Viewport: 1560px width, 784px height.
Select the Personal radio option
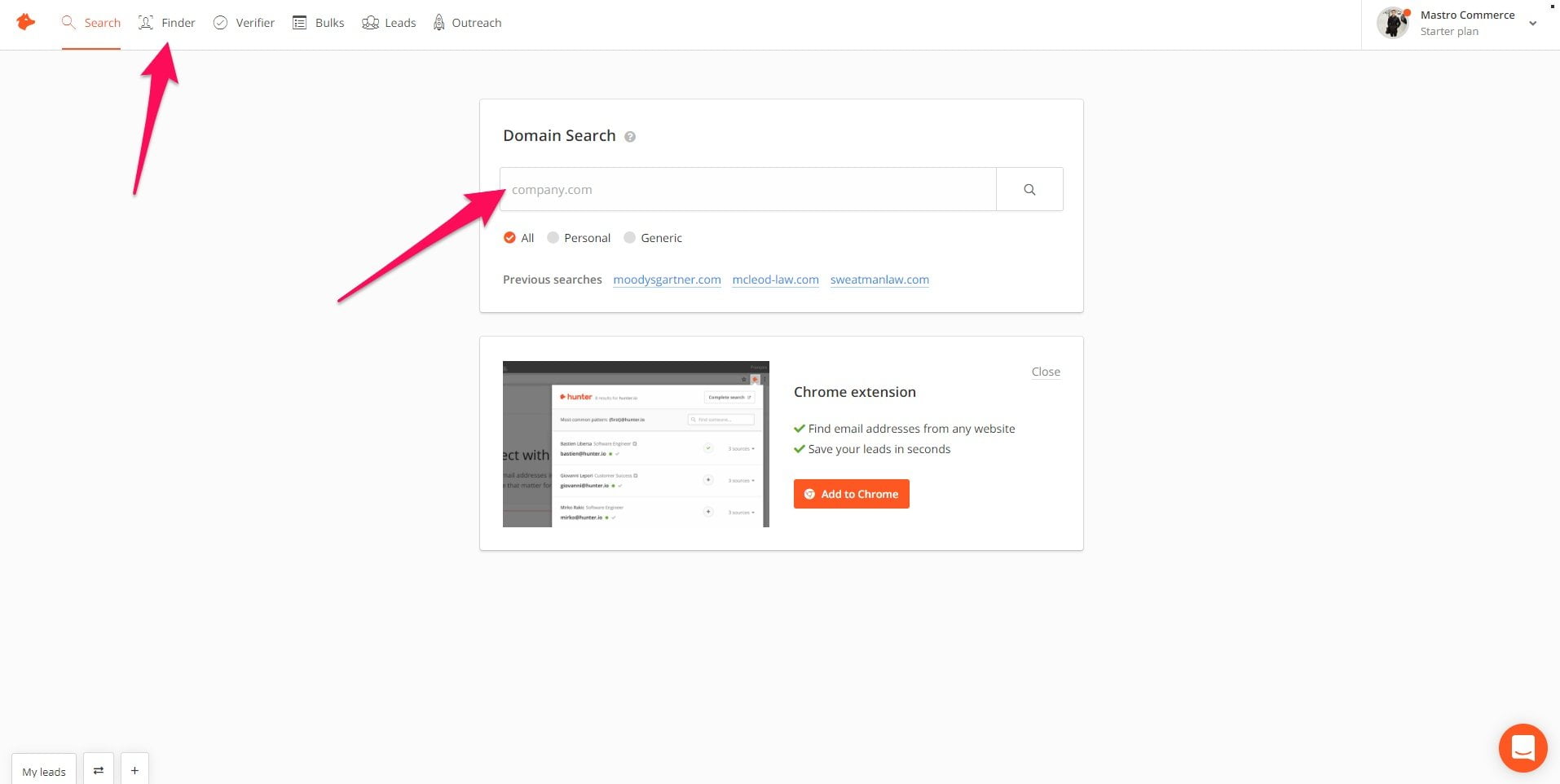pyautogui.click(x=579, y=238)
